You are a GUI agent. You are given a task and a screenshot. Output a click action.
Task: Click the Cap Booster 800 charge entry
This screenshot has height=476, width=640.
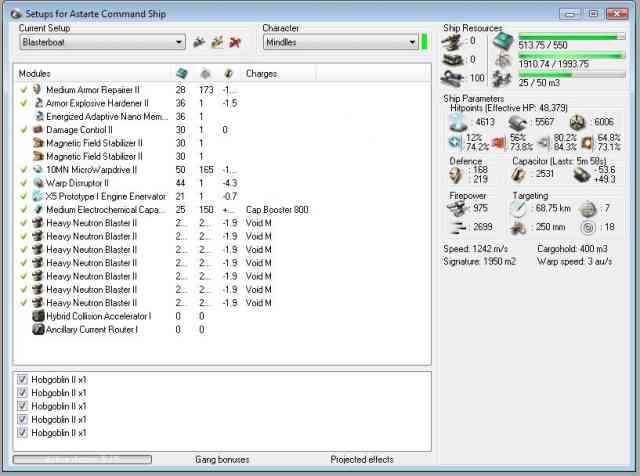point(277,209)
